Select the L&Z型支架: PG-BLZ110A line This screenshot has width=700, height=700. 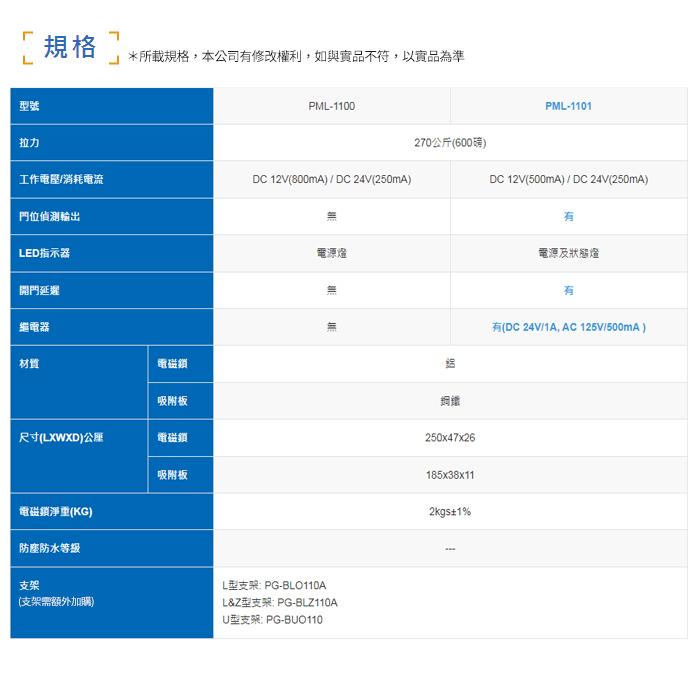pos(280,603)
